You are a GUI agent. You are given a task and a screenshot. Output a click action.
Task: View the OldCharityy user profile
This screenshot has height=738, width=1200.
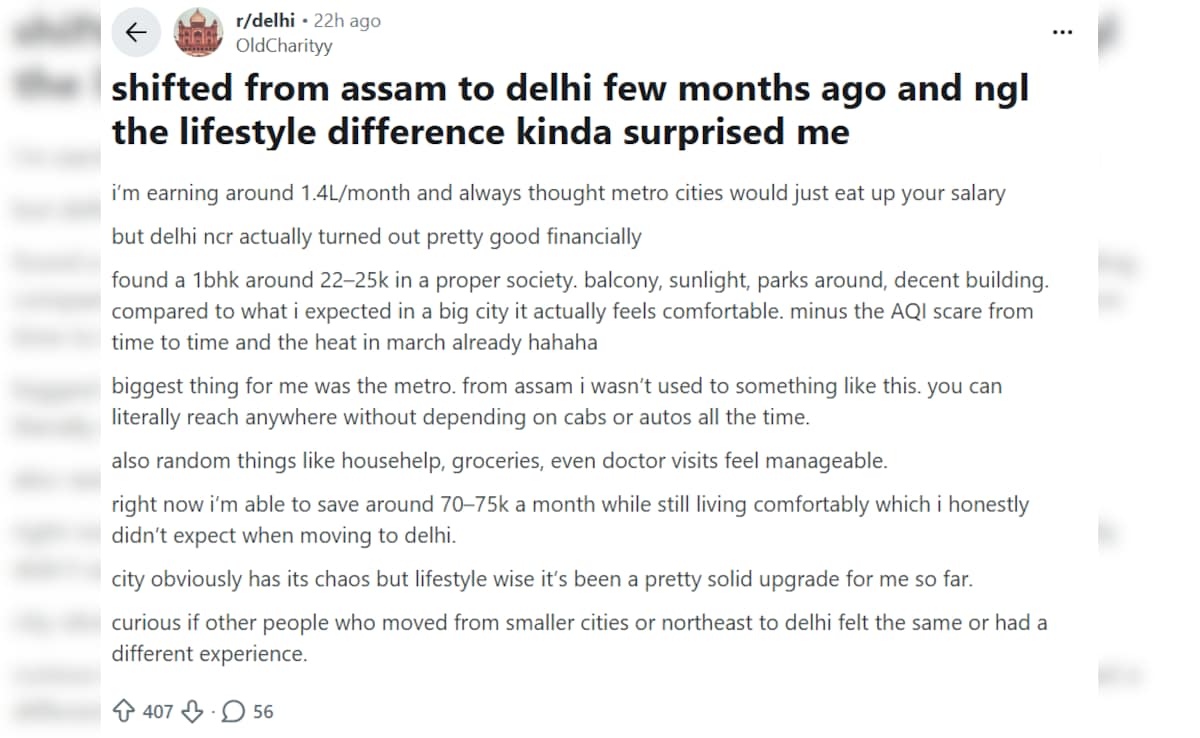284,45
